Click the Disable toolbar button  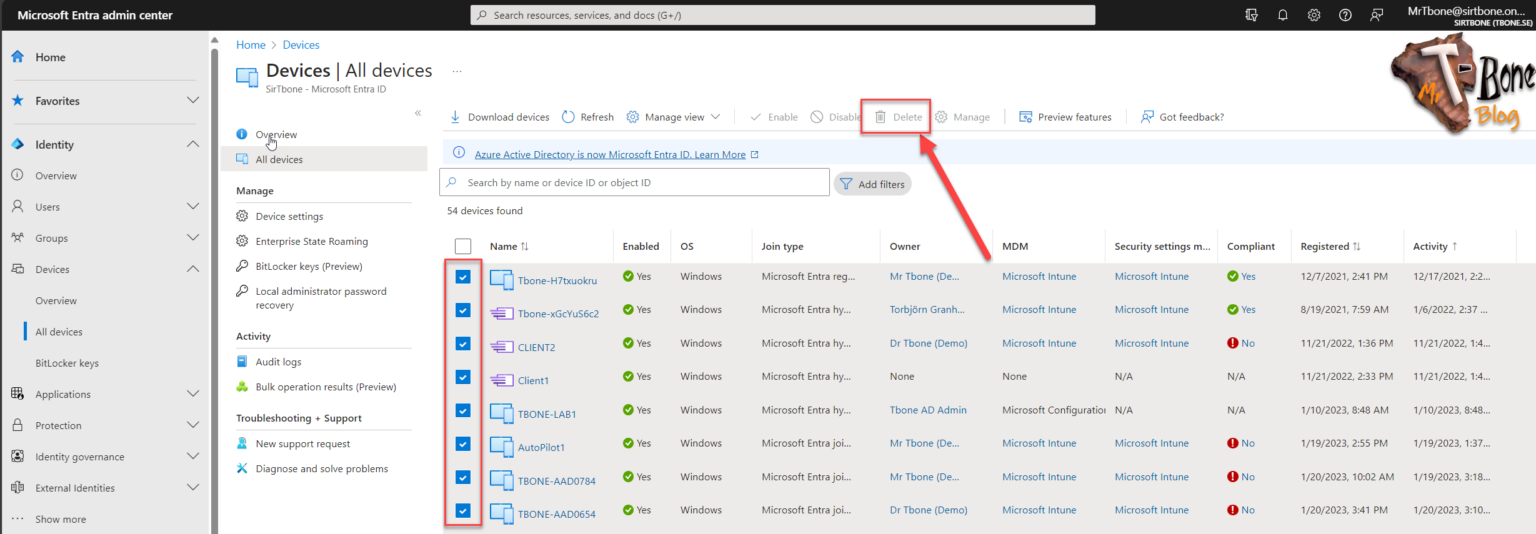coord(836,117)
